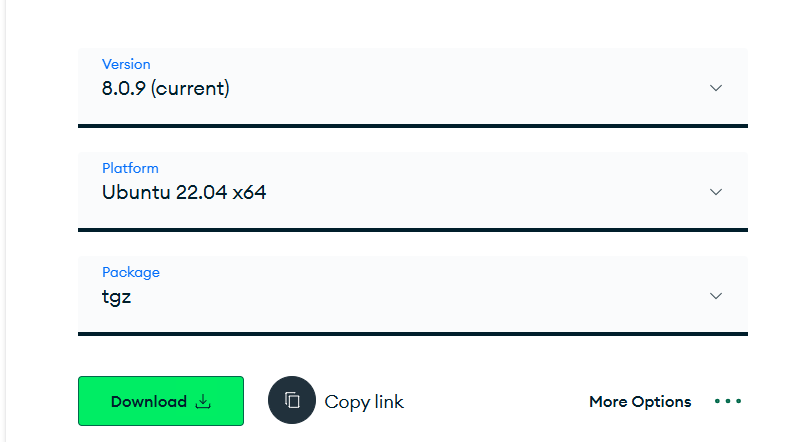The image size is (808, 442).
Task: Click the word Download inside the green button
Action: tap(149, 401)
